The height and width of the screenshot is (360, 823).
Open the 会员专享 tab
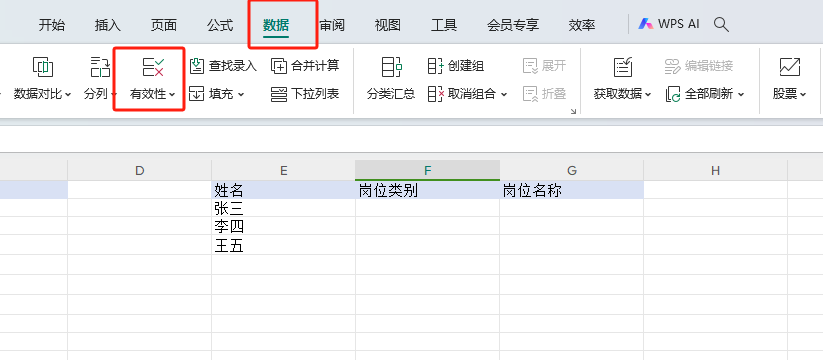pos(513,25)
